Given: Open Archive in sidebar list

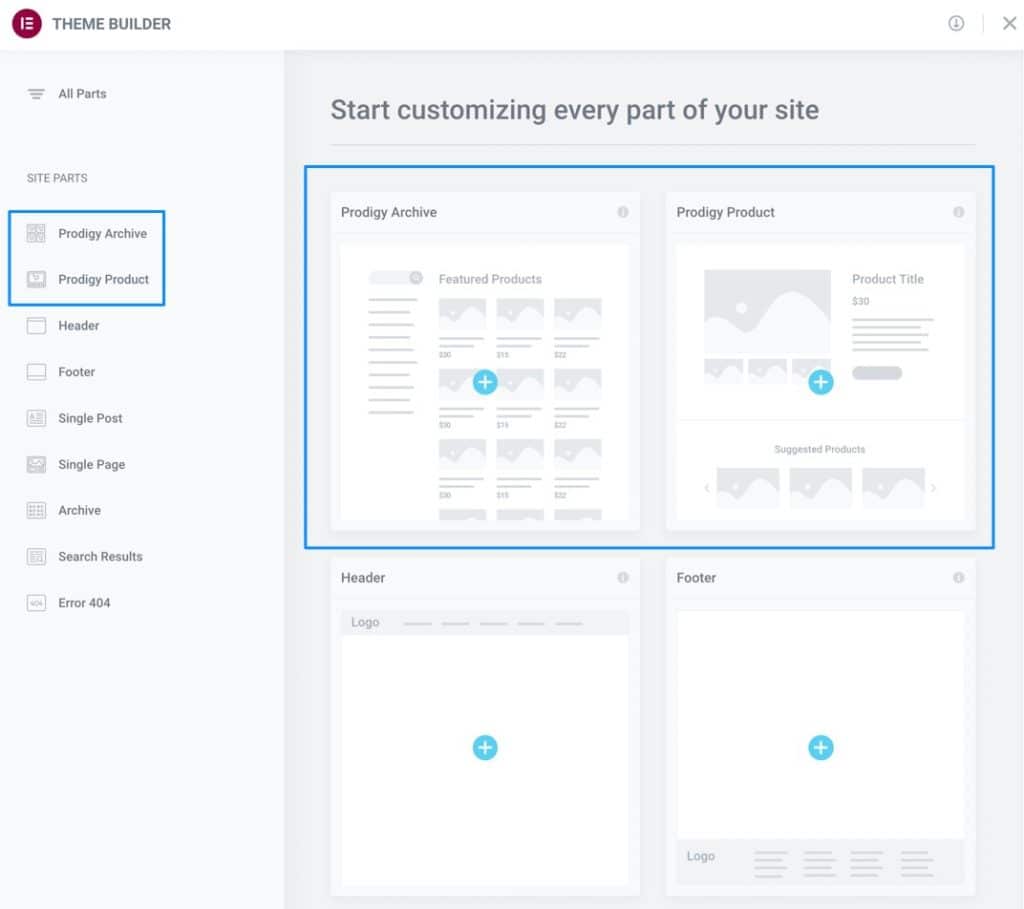Looking at the screenshot, I should pyautogui.click(x=79, y=510).
